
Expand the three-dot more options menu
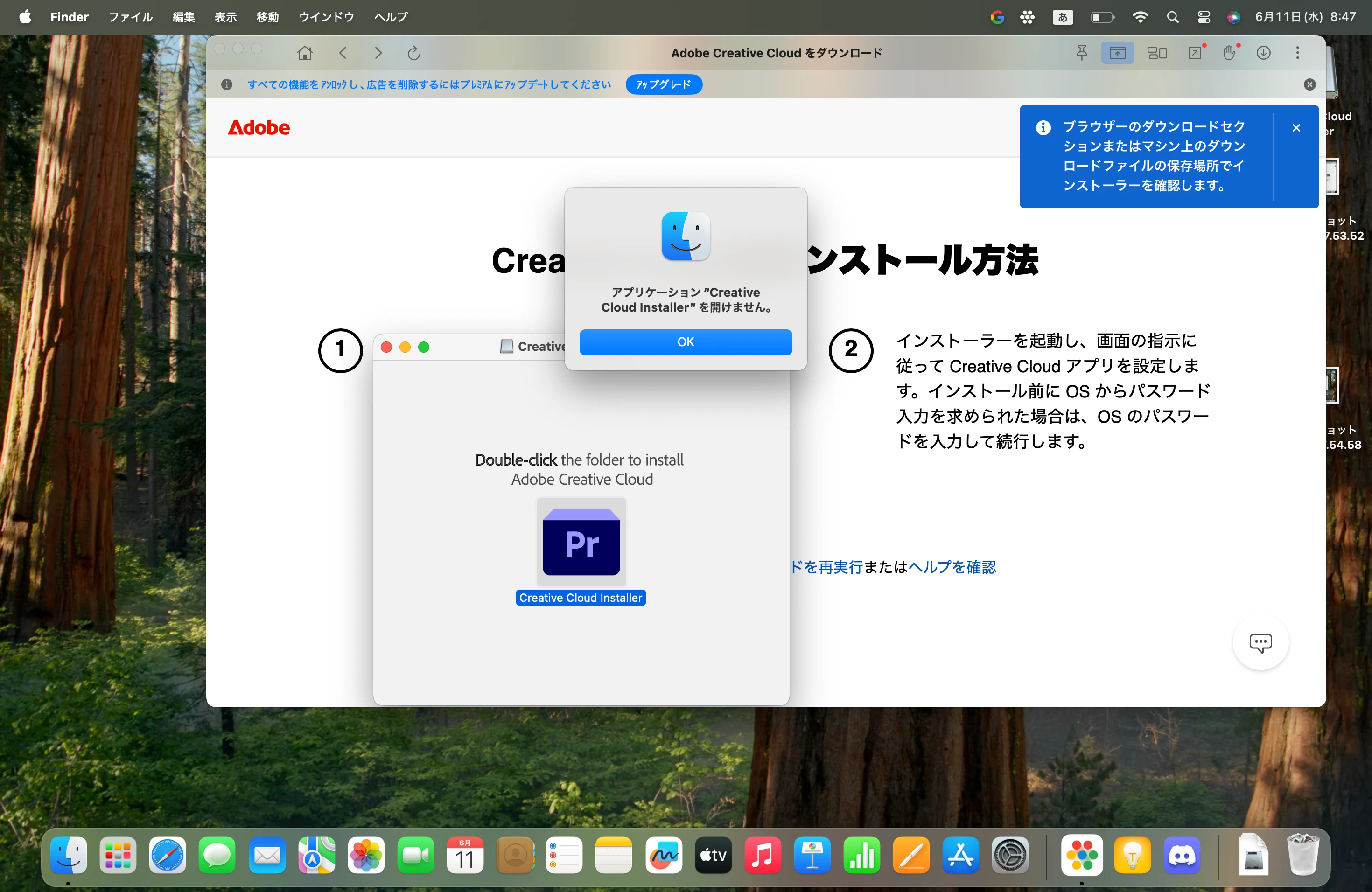1298,53
